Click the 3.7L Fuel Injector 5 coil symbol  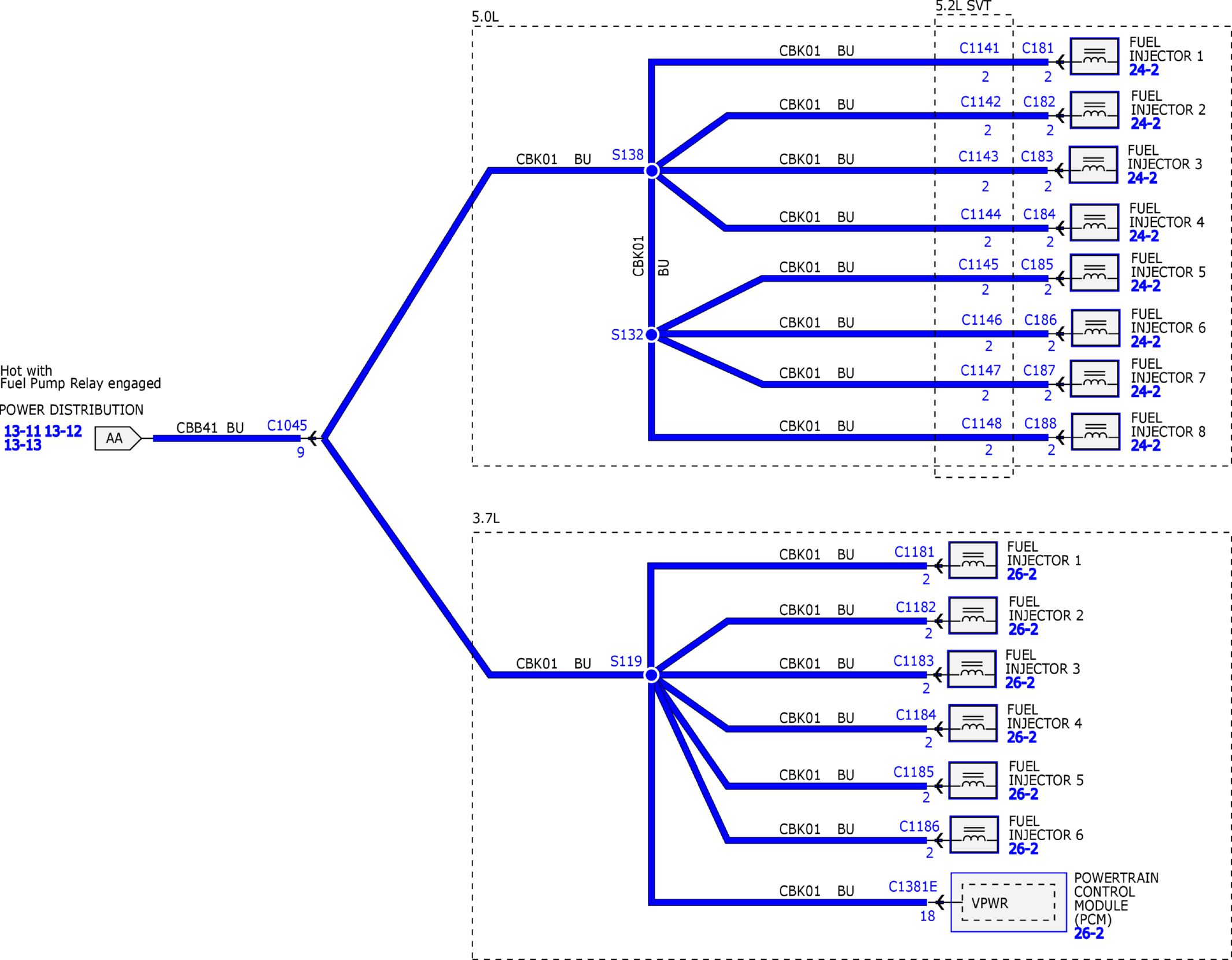(973, 780)
